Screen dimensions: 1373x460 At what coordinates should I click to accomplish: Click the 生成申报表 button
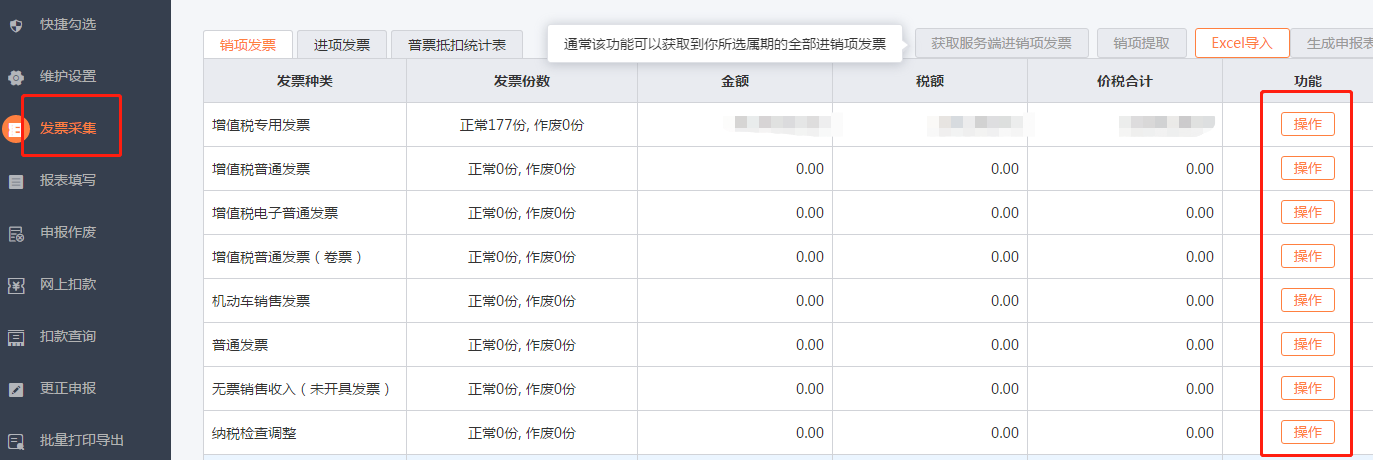(1334, 43)
